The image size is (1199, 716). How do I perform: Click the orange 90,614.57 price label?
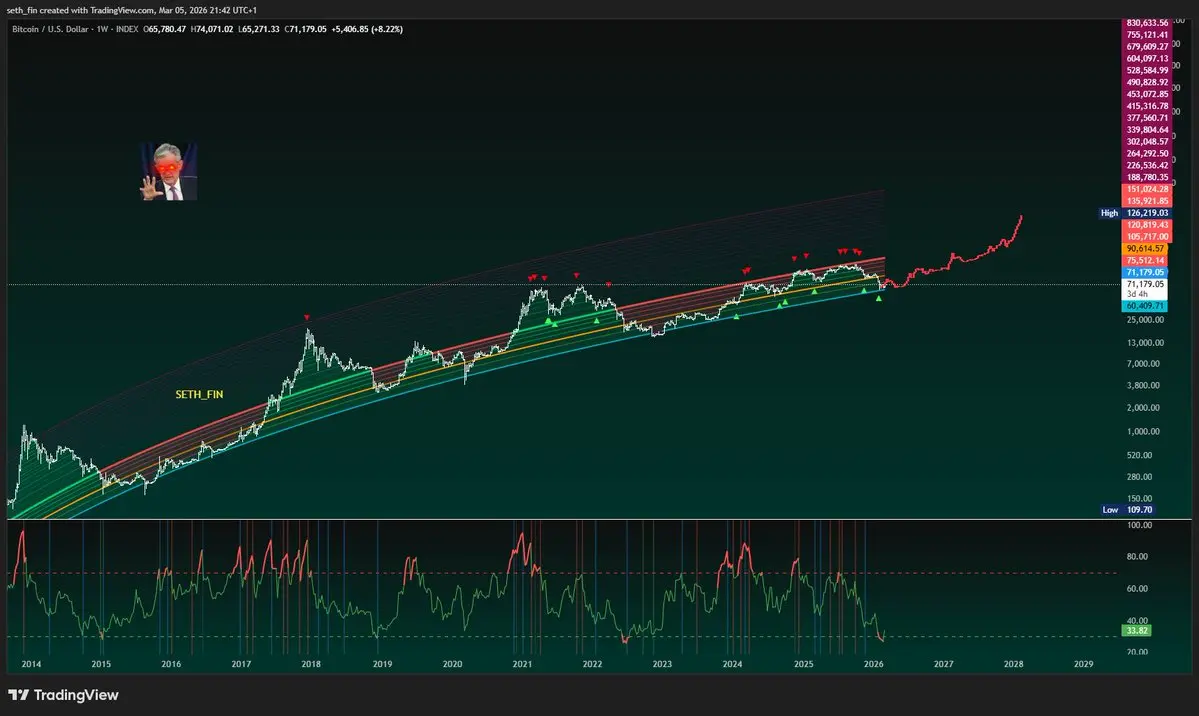tap(1145, 249)
